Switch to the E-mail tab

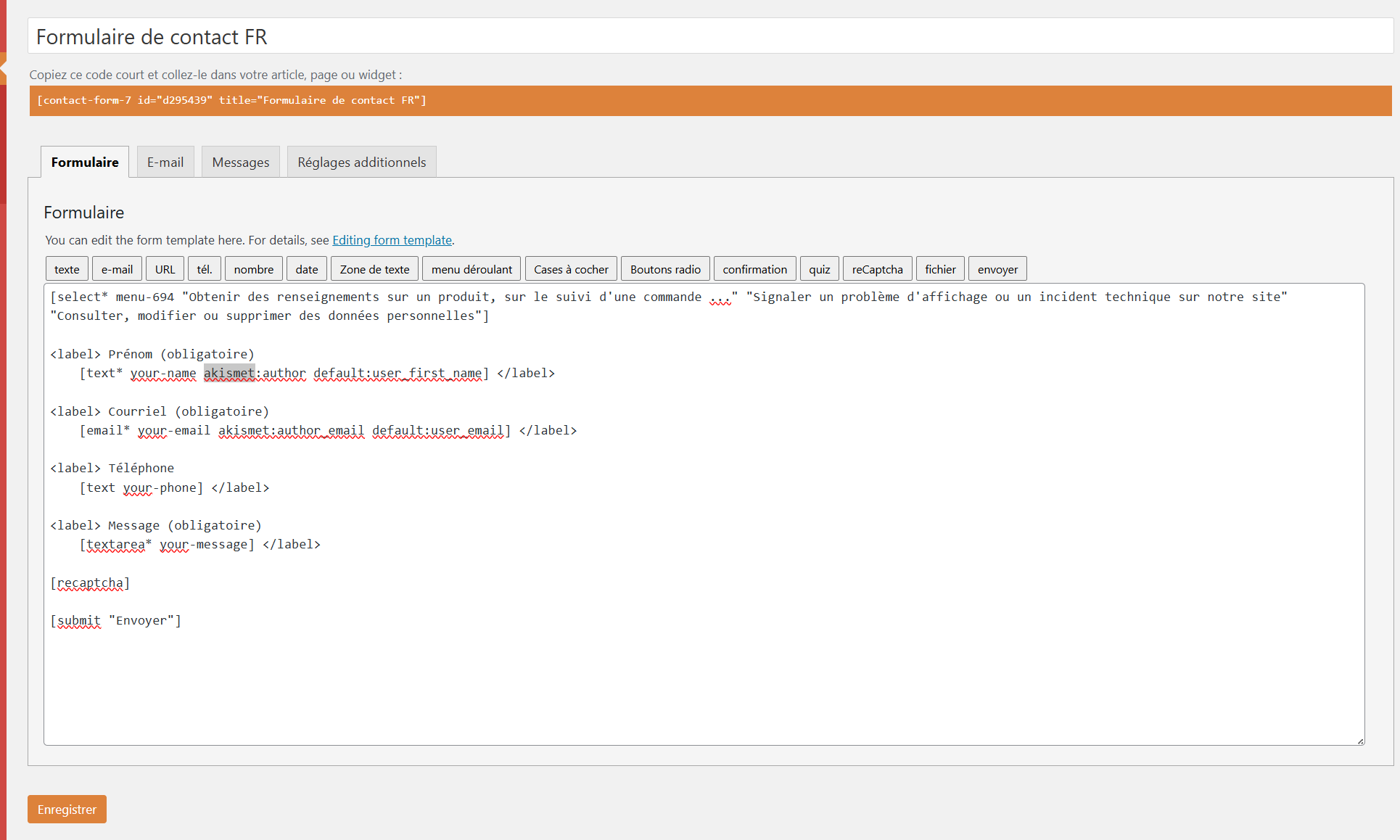point(165,162)
